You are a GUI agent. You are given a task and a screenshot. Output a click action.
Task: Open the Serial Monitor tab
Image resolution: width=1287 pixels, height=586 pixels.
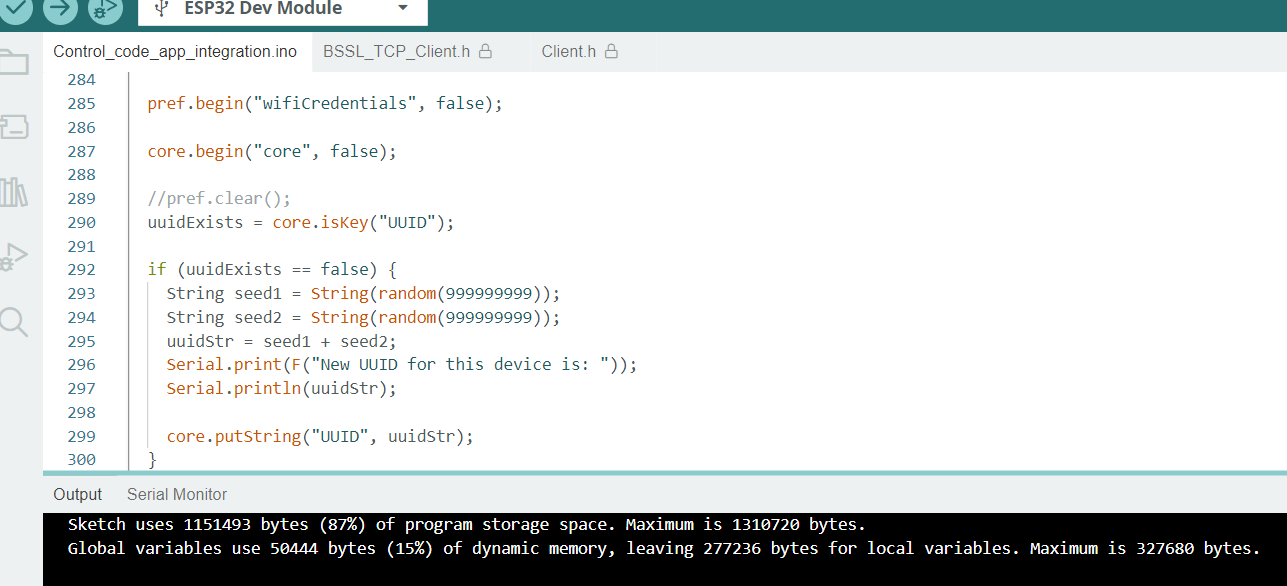click(x=177, y=494)
